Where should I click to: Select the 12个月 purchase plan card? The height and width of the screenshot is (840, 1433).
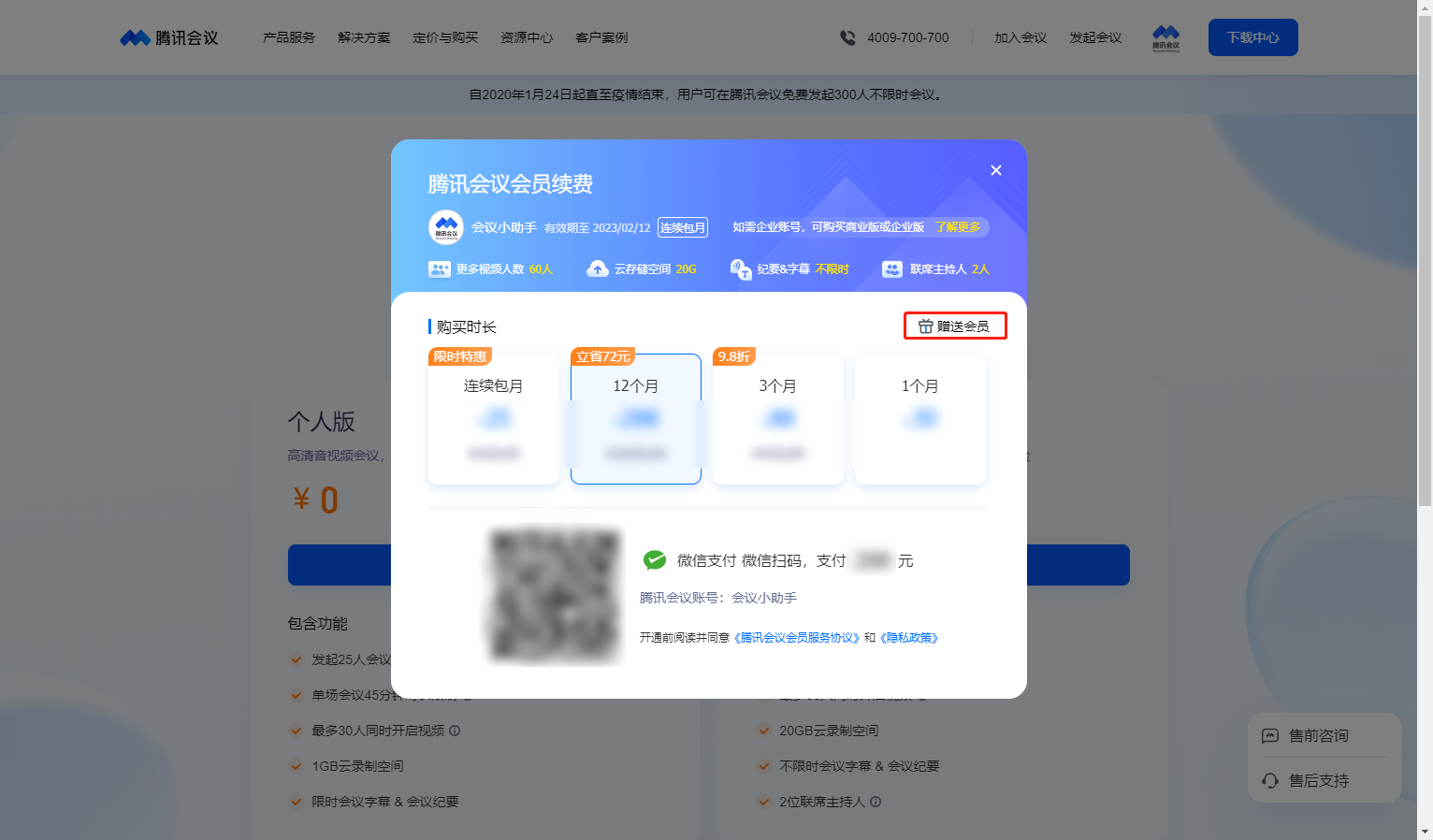click(636, 419)
